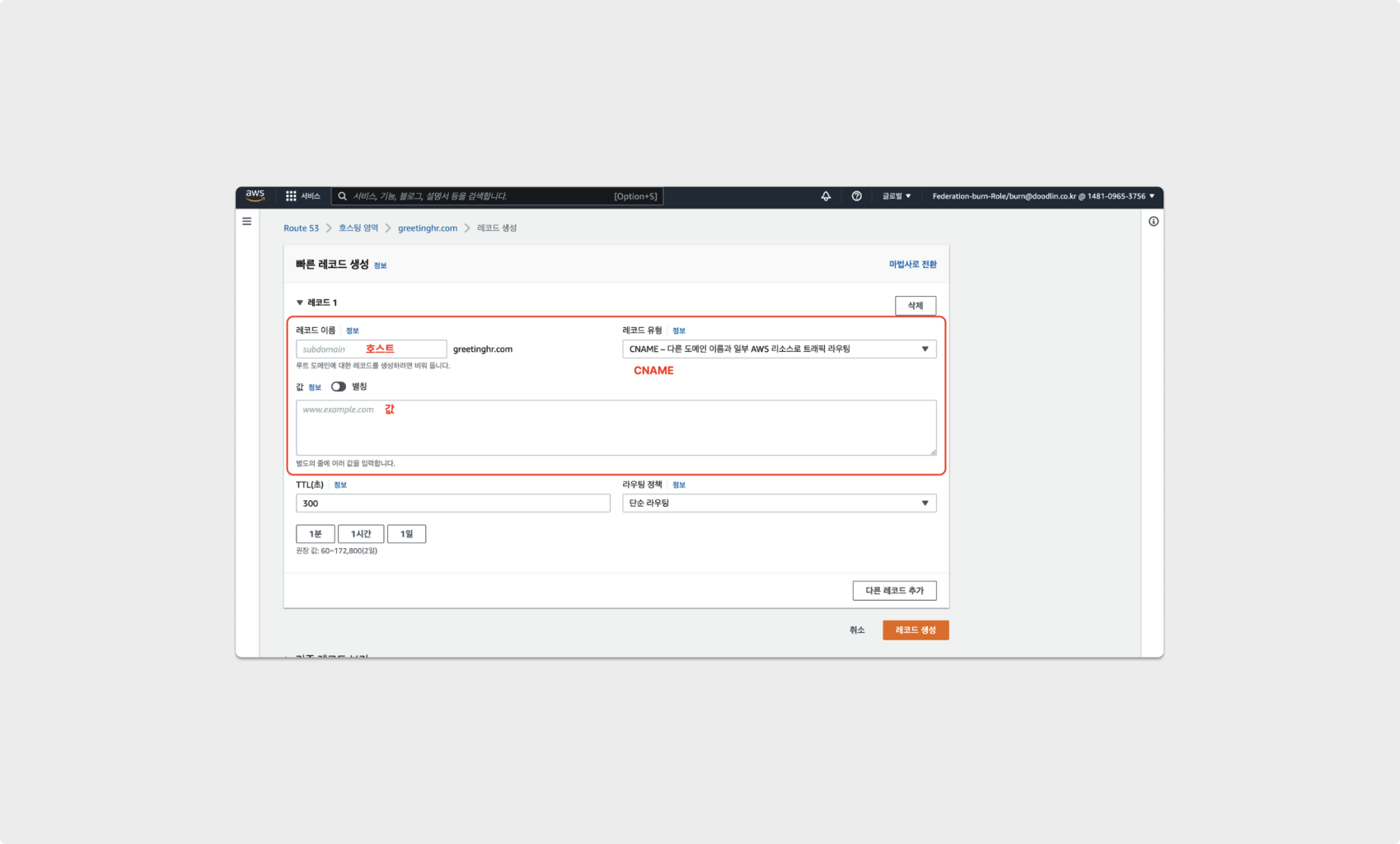Screen dimensions: 1400x844
Task: Open the notifications bell icon
Action: [826, 196]
